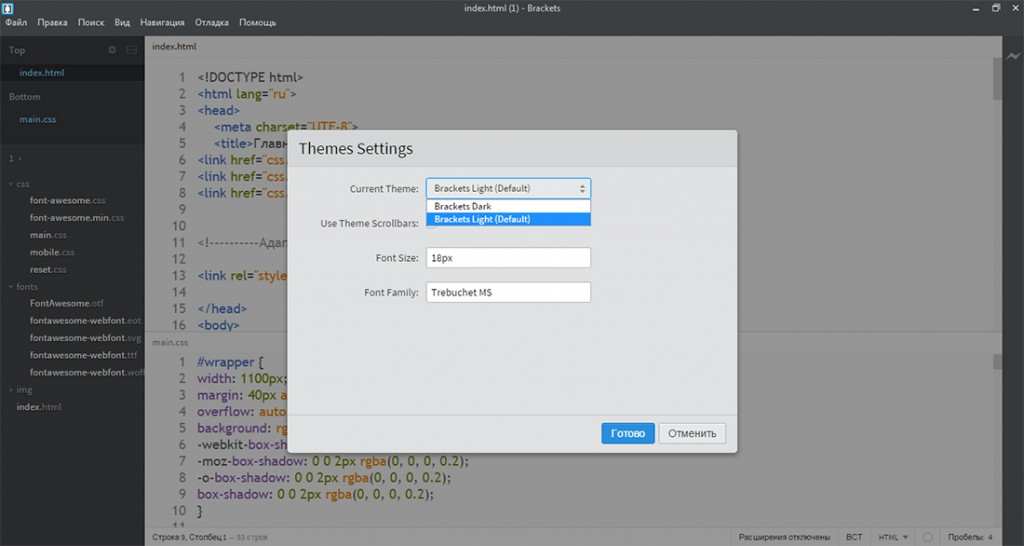Open the Помощь menu
Viewport: 1024px width, 546px height.
coord(257,22)
